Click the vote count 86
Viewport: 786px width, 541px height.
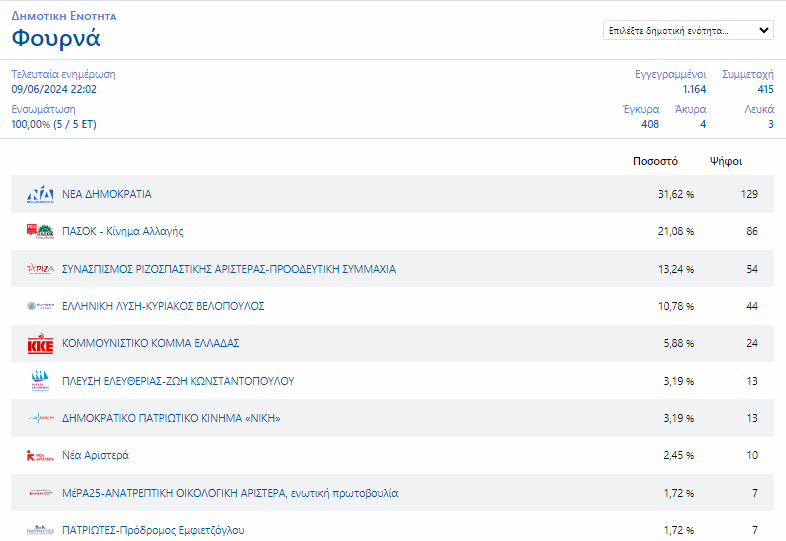pos(752,231)
